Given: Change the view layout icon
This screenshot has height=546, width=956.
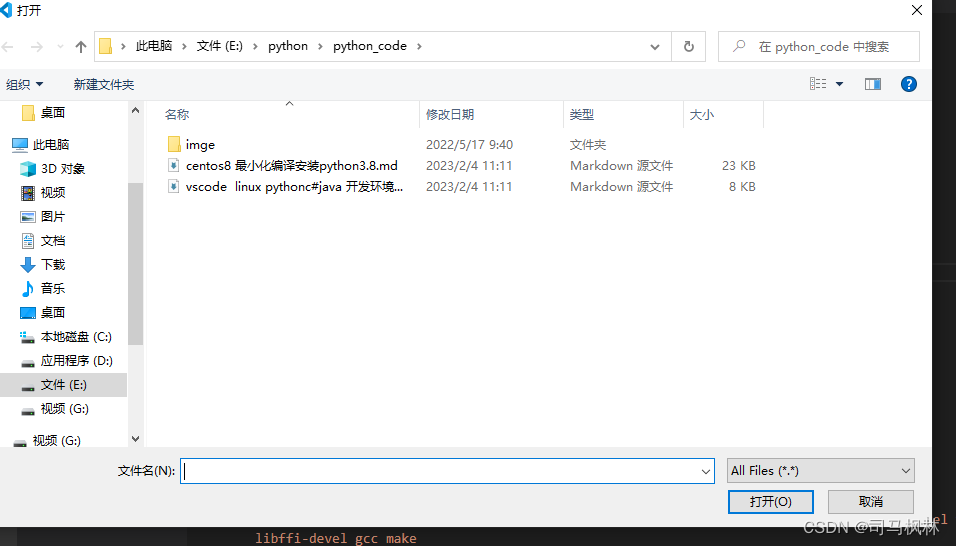Looking at the screenshot, I should pos(818,84).
